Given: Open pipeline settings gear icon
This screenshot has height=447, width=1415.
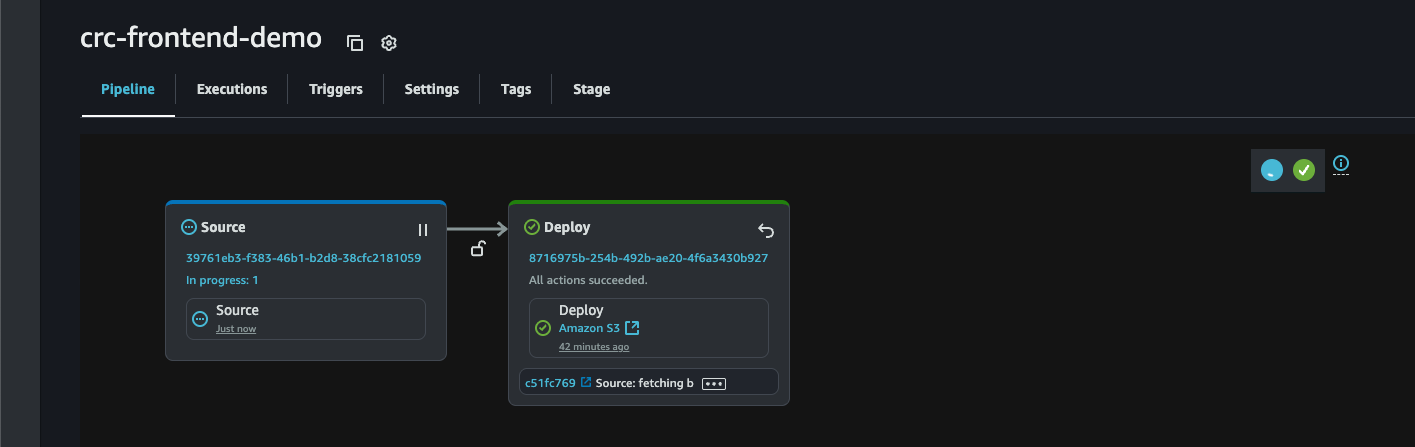Looking at the screenshot, I should (x=389, y=43).
